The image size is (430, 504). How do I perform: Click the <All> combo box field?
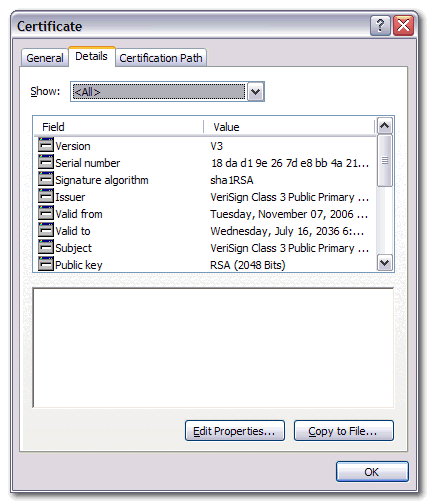[x=159, y=91]
